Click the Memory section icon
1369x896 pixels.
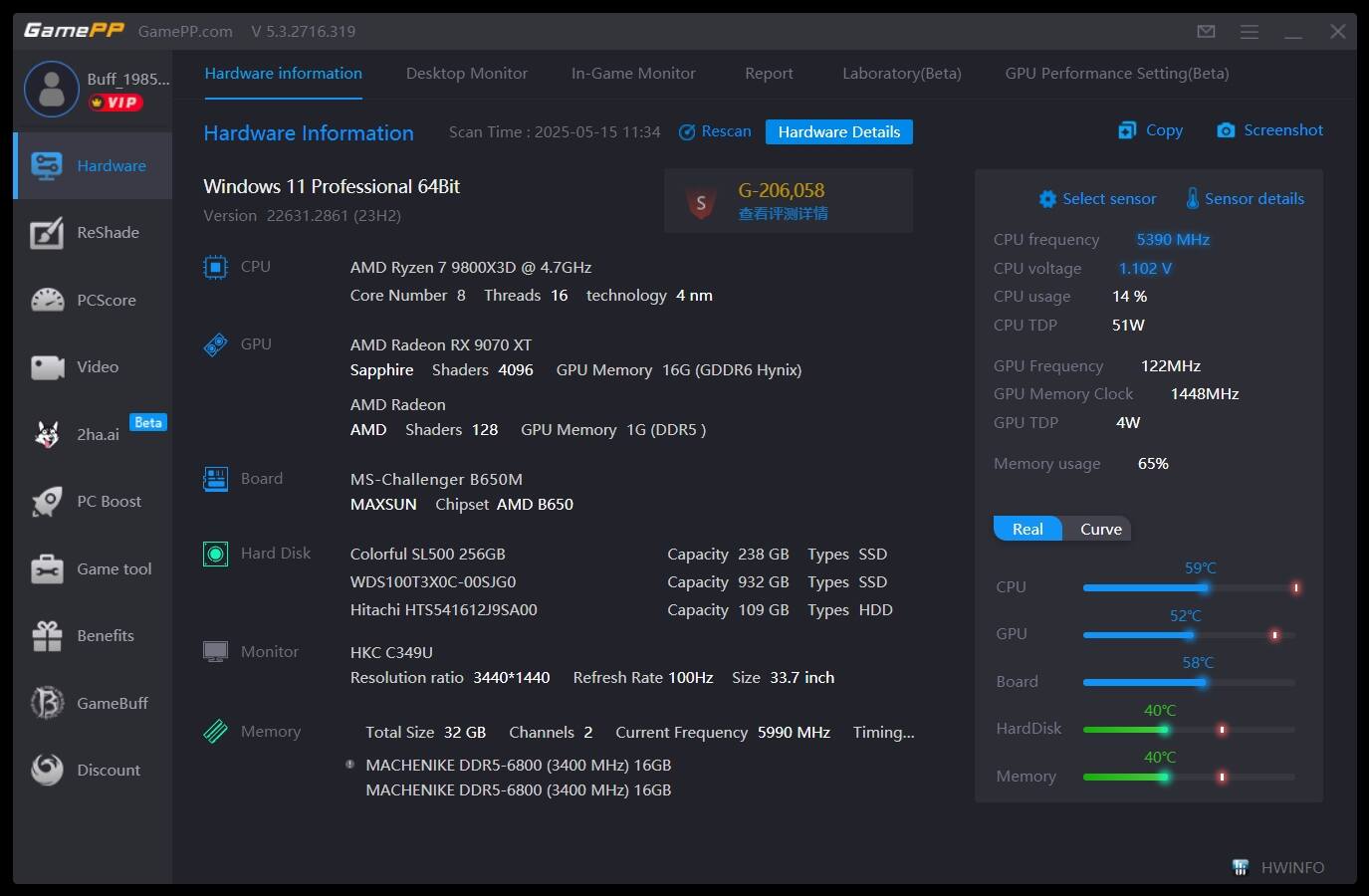tap(215, 732)
